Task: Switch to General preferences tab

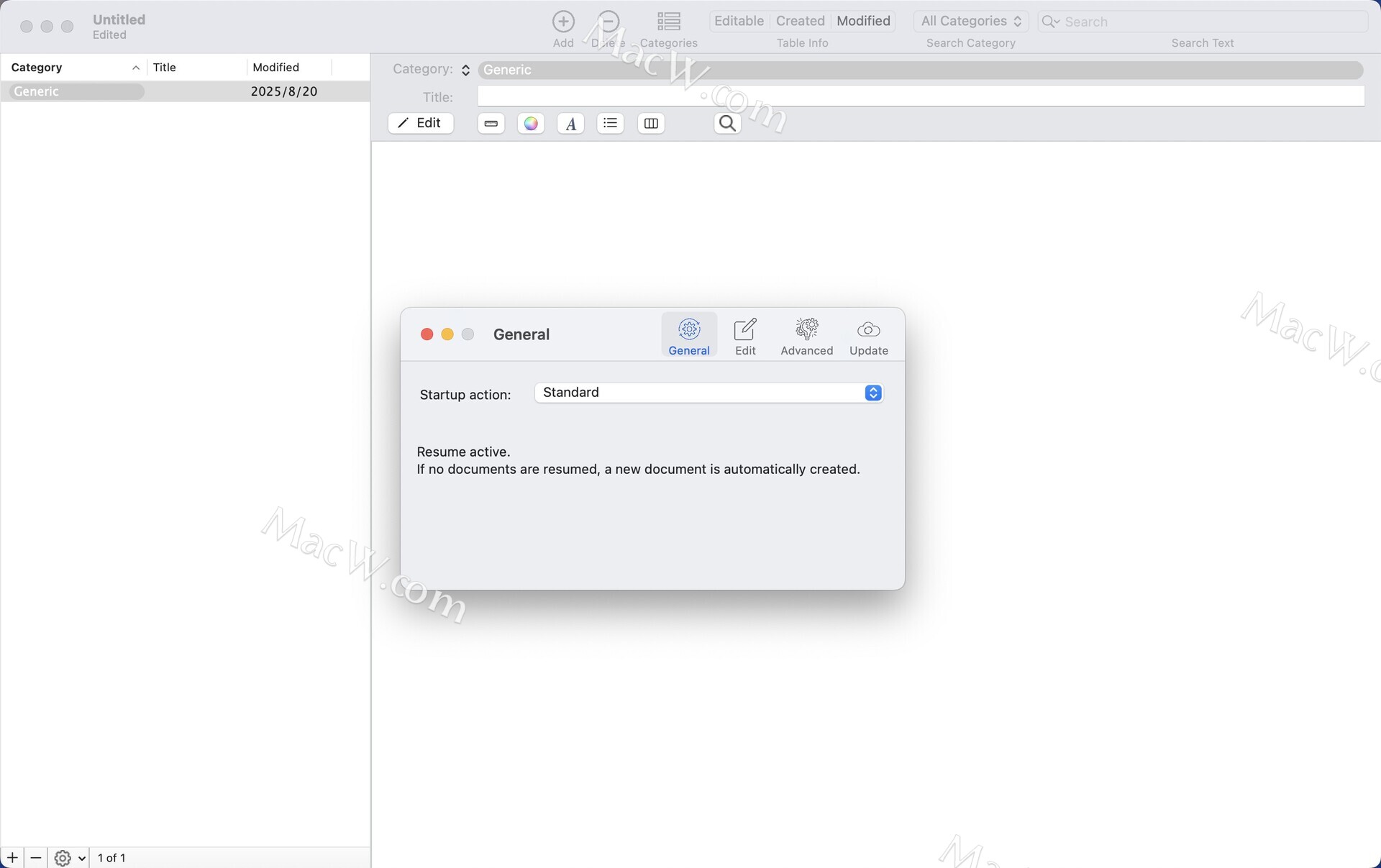Action: point(689,335)
